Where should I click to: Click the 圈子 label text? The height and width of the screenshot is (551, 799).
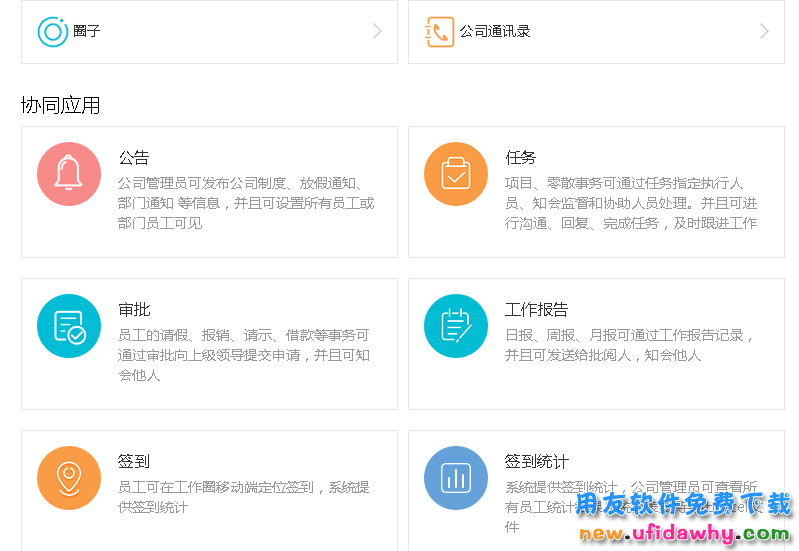tap(87, 31)
